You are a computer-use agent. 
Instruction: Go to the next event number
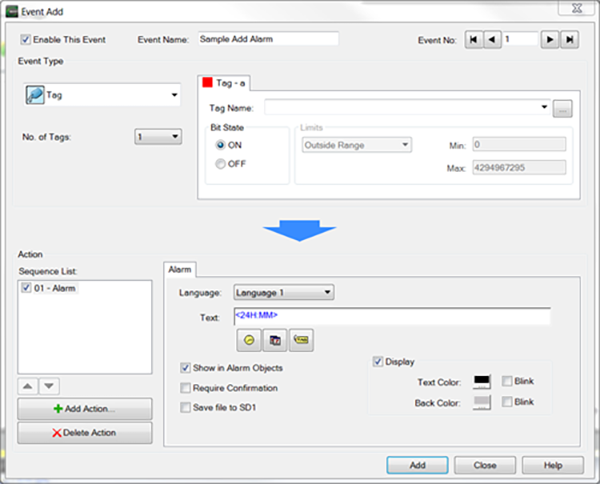550,39
